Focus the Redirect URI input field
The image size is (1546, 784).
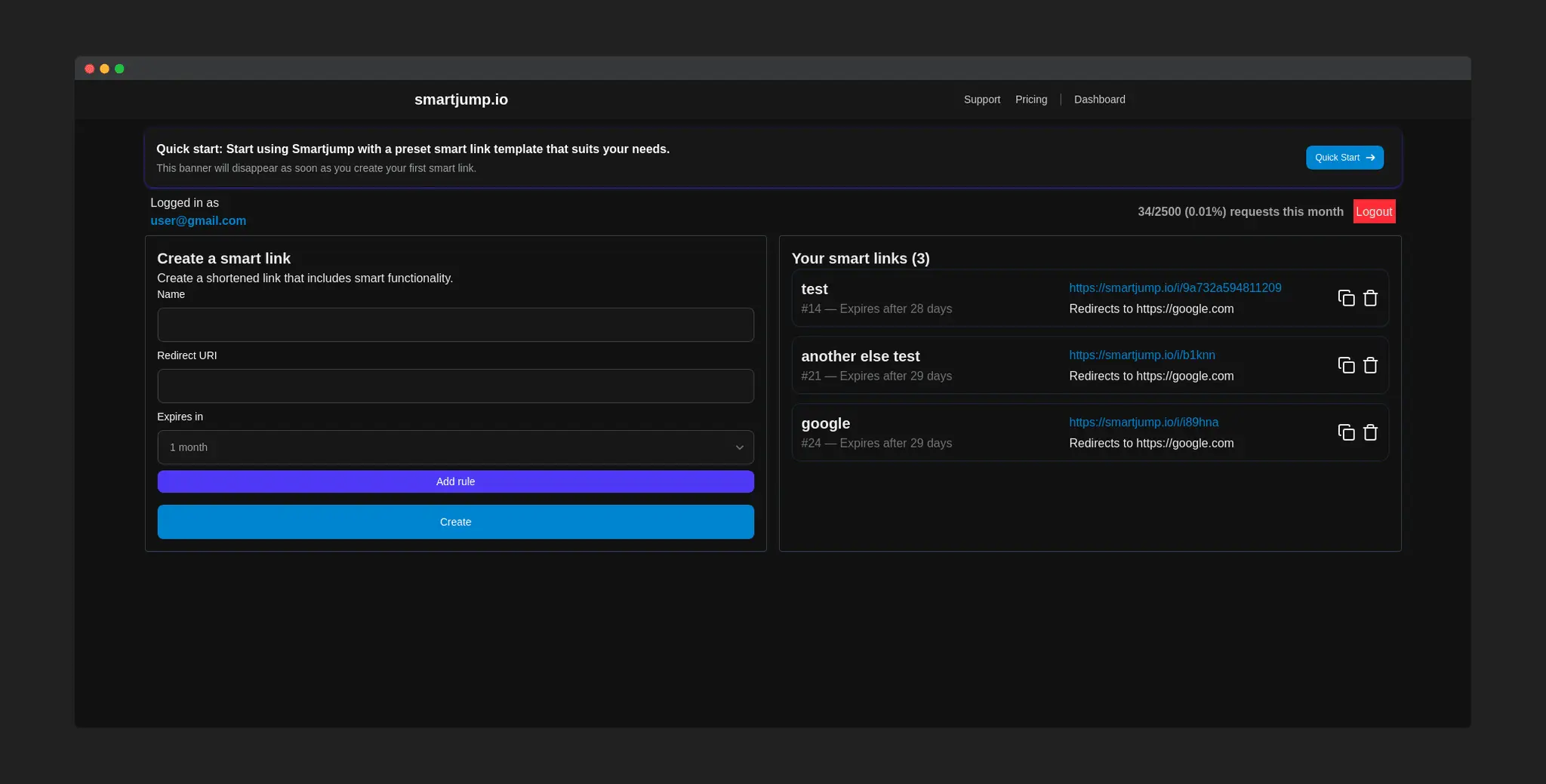[455, 386]
